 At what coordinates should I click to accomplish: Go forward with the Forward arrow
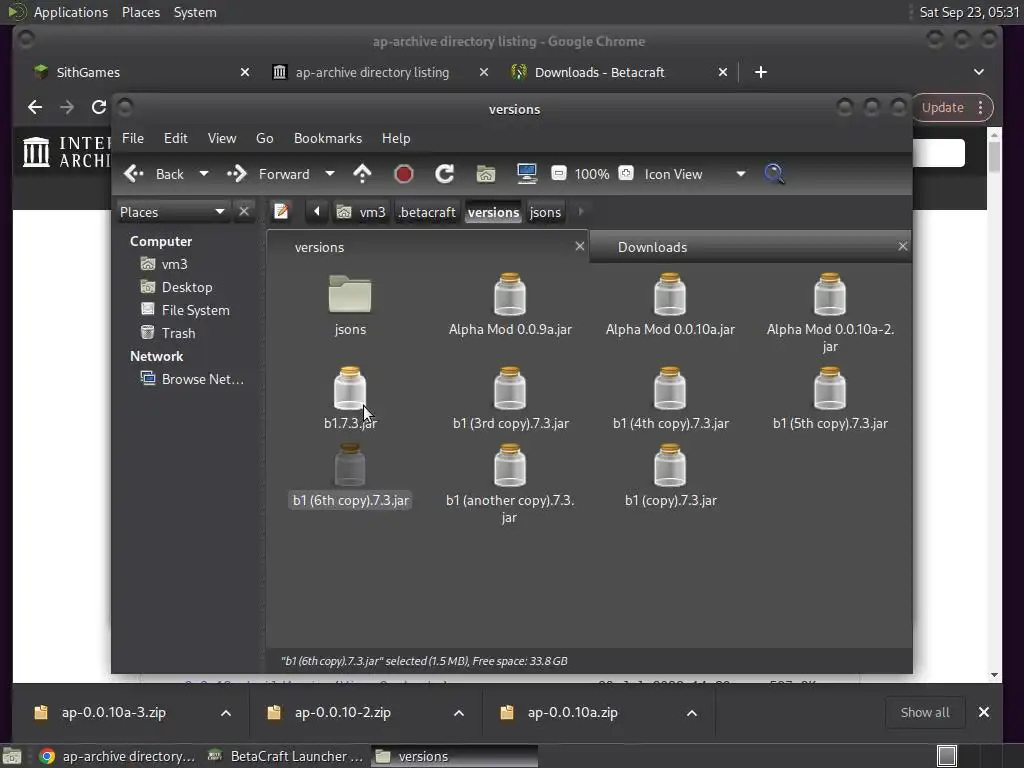268,174
